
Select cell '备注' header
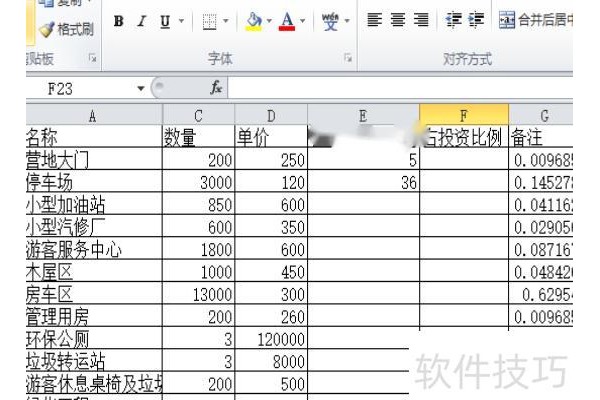tap(541, 137)
